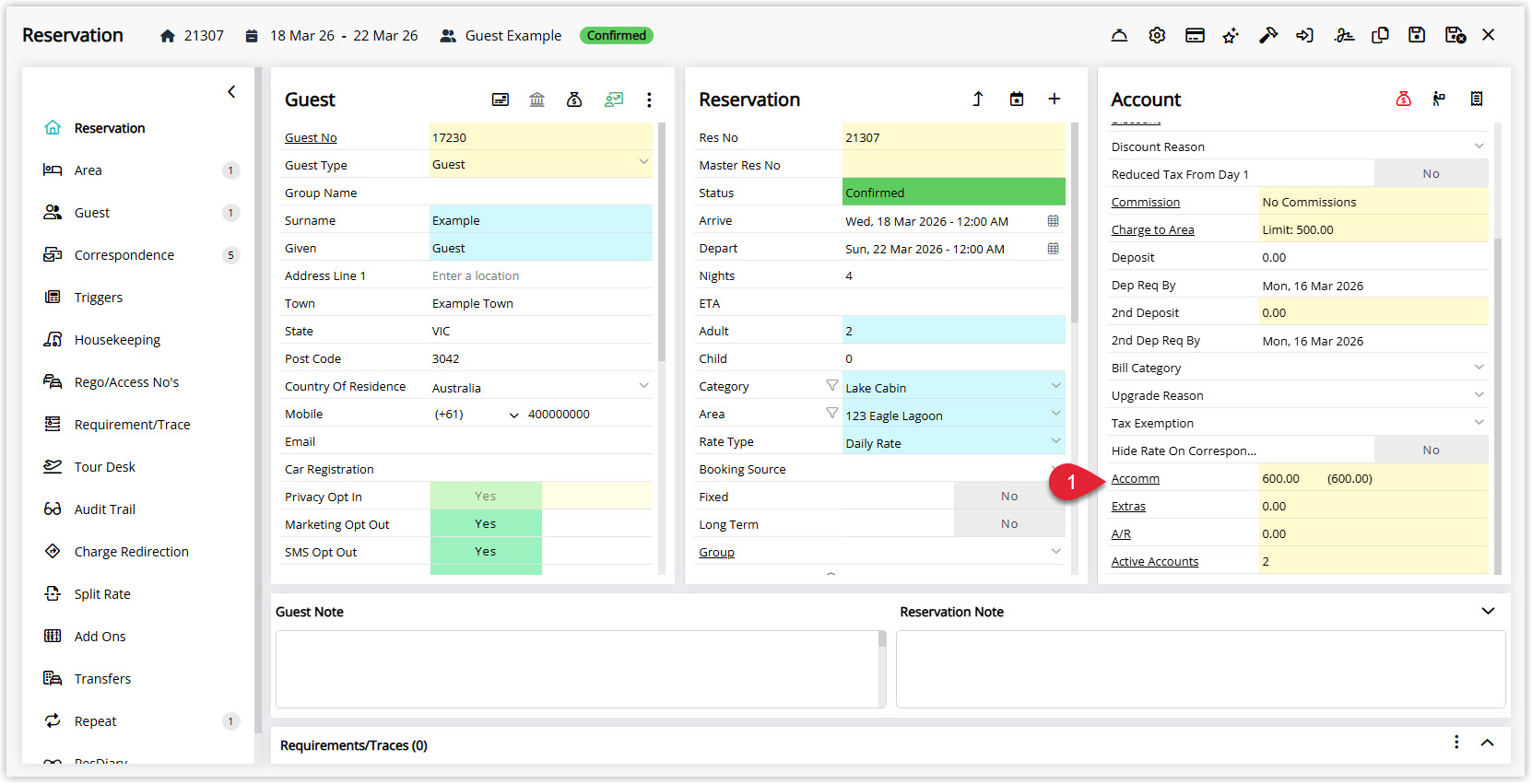This screenshot has height=784, width=1532.
Task: Click the service bell icon in top toolbar
Action: click(1119, 35)
